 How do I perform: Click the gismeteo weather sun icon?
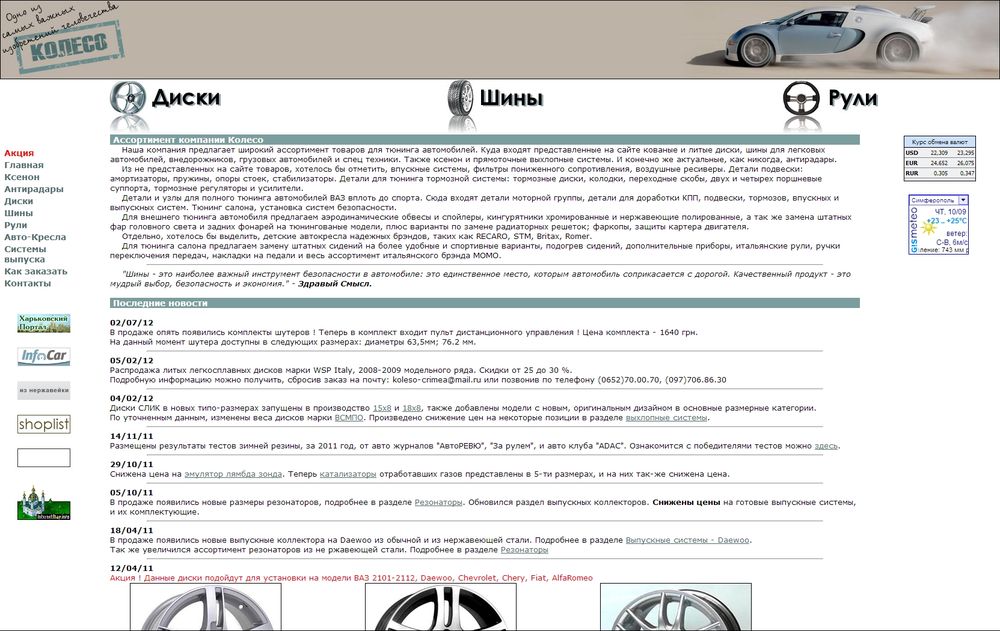pyautogui.click(x=929, y=227)
